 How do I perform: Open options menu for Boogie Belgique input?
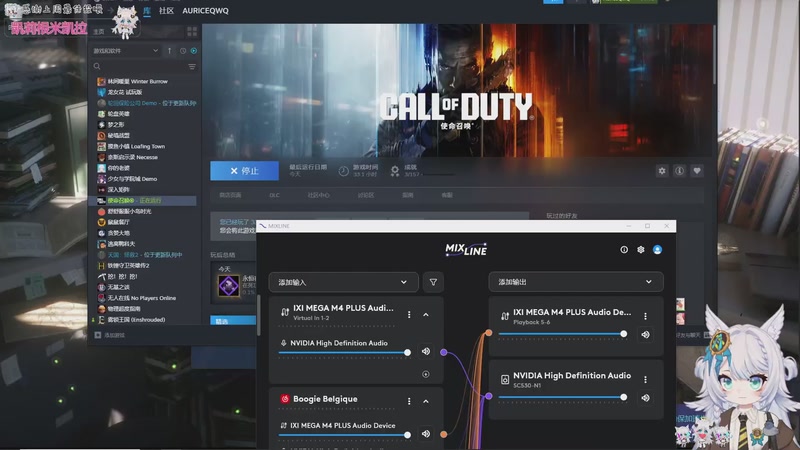(409, 402)
